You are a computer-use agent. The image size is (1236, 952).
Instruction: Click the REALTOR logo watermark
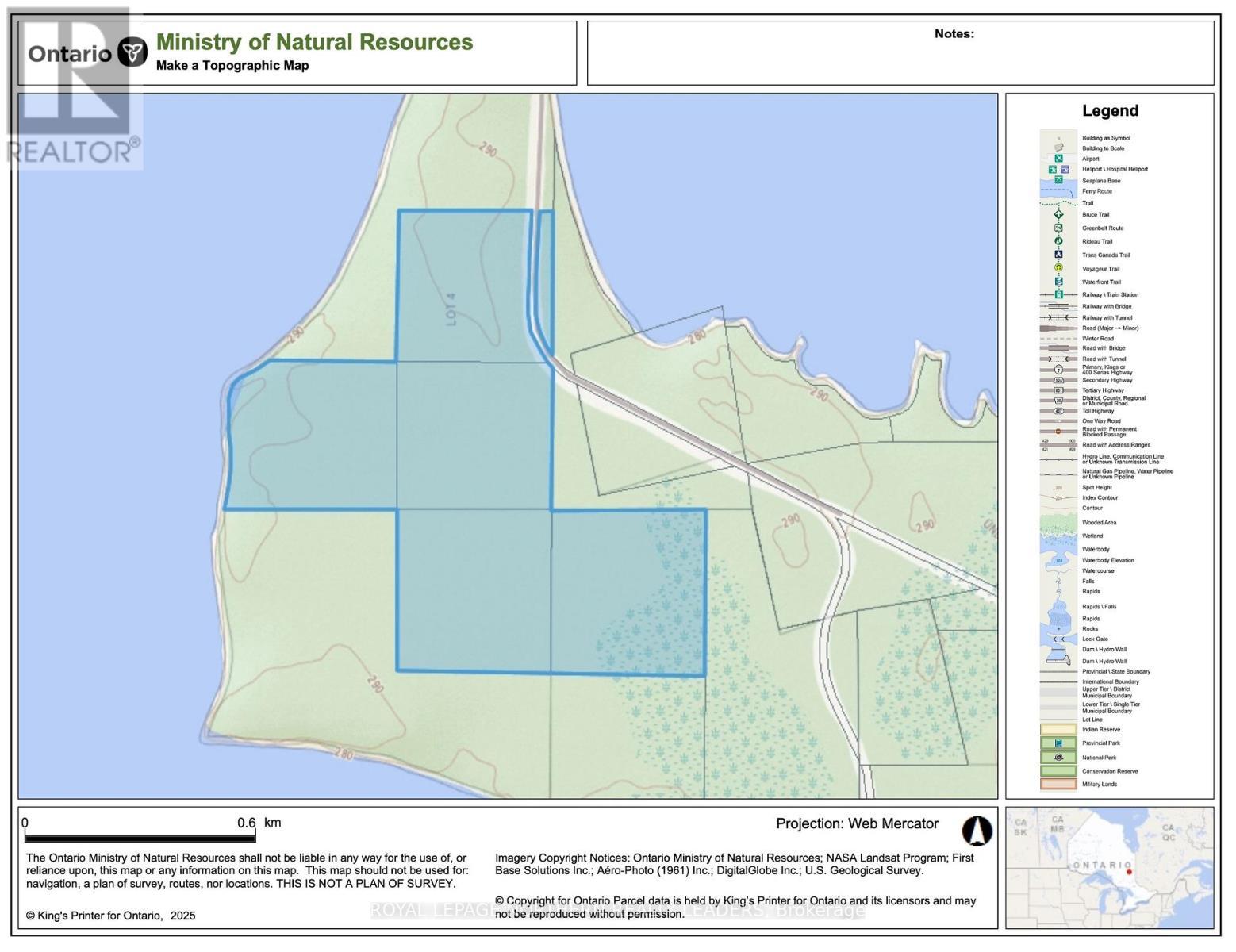[x=73, y=87]
